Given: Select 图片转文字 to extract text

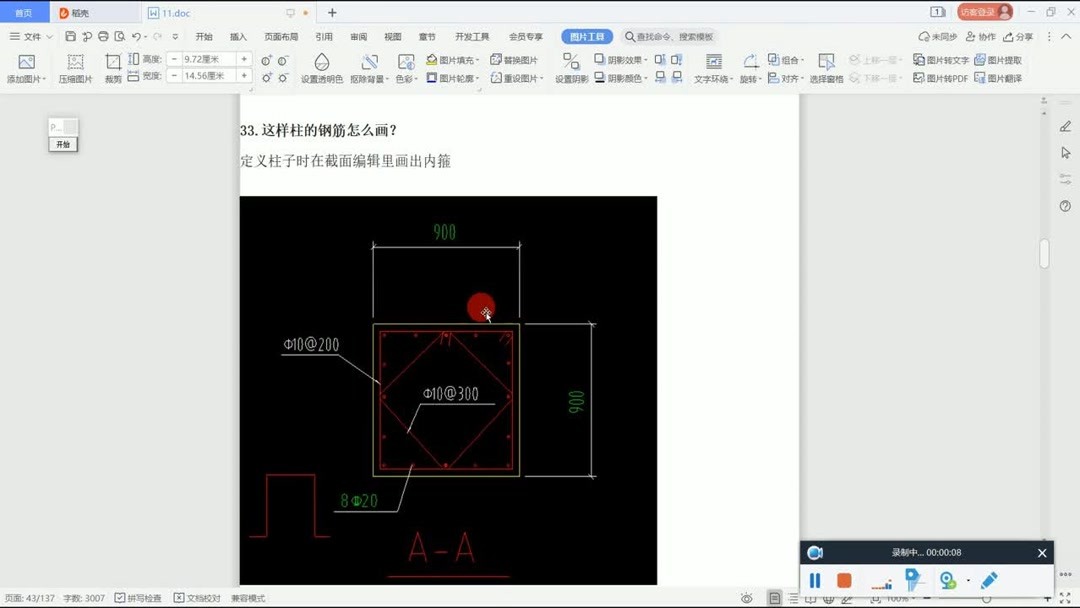Looking at the screenshot, I should tap(940, 59).
